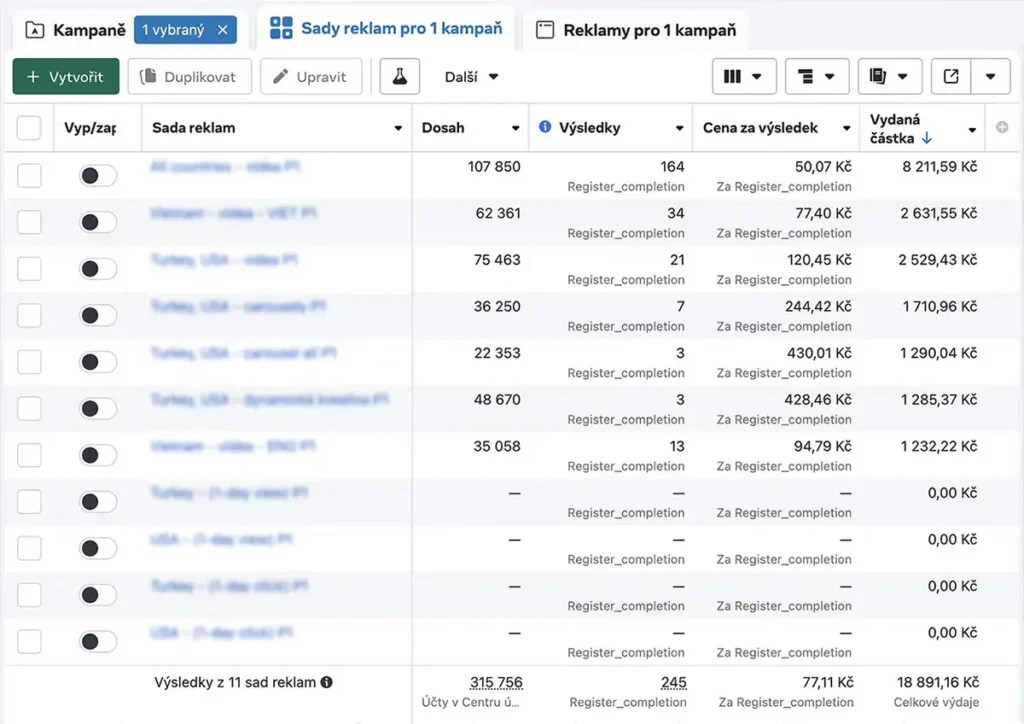
Task: Click the Duplikovat button
Action: [188, 77]
